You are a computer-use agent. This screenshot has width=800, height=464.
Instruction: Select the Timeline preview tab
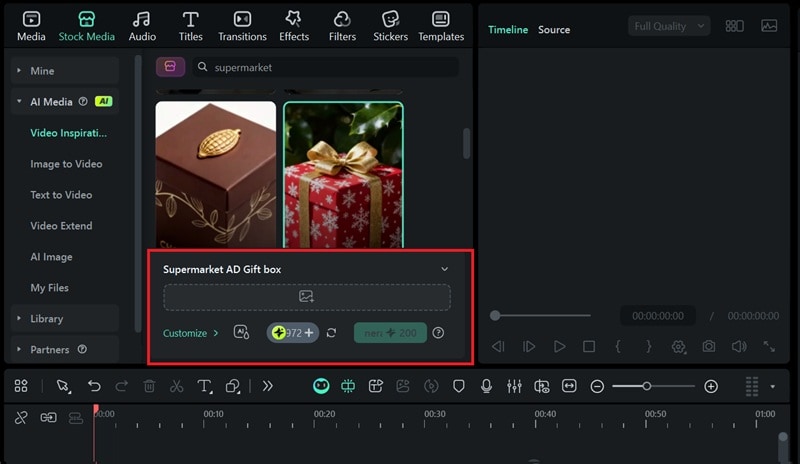pos(508,30)
